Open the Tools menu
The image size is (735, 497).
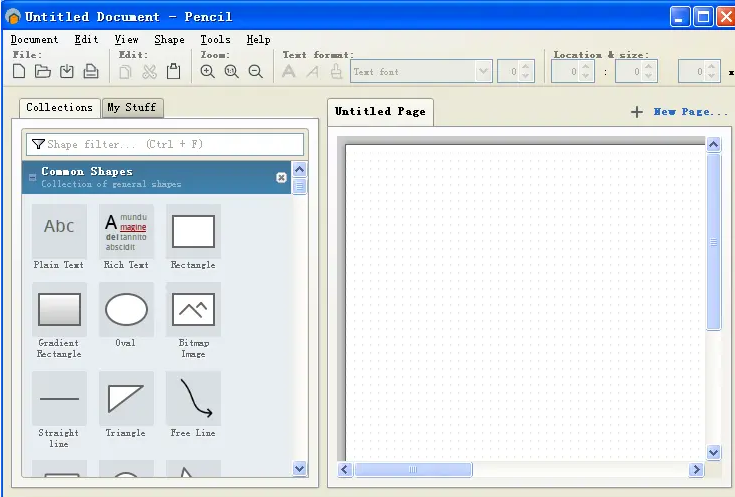tap(215, 39)
